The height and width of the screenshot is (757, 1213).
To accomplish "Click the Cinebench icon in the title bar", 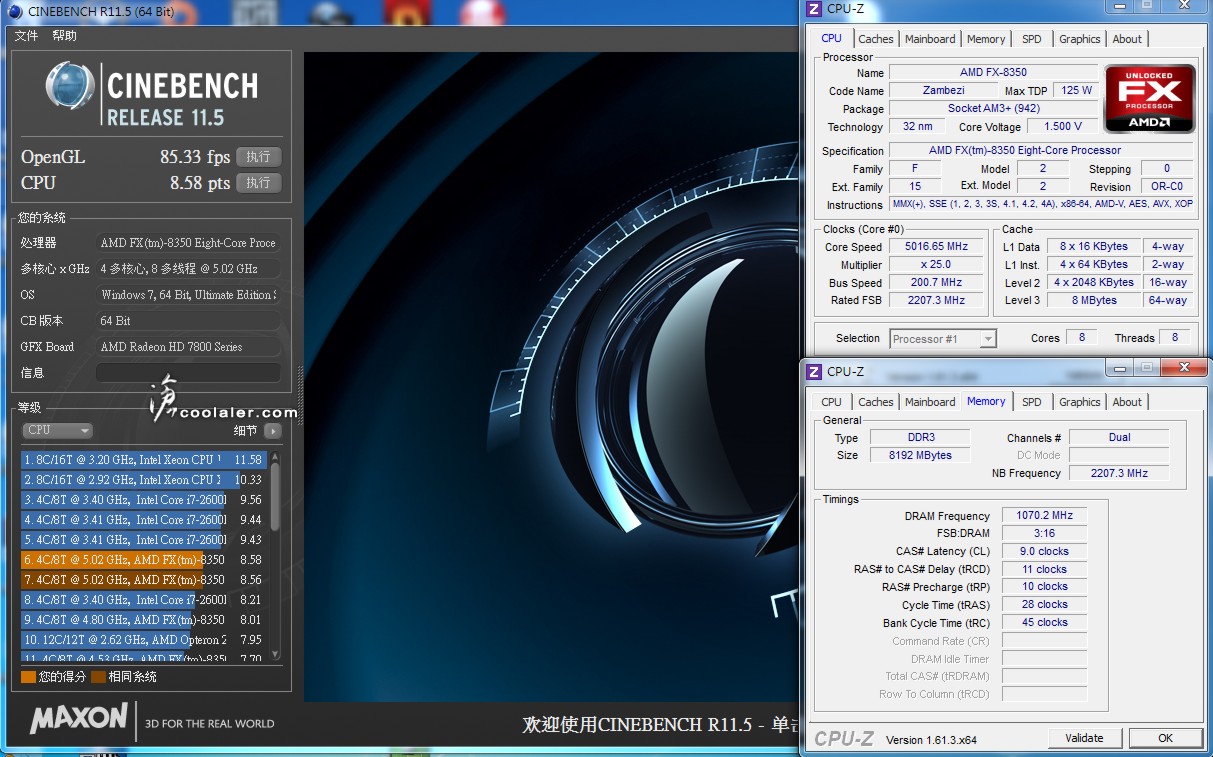I will click(x=15, y=12).
